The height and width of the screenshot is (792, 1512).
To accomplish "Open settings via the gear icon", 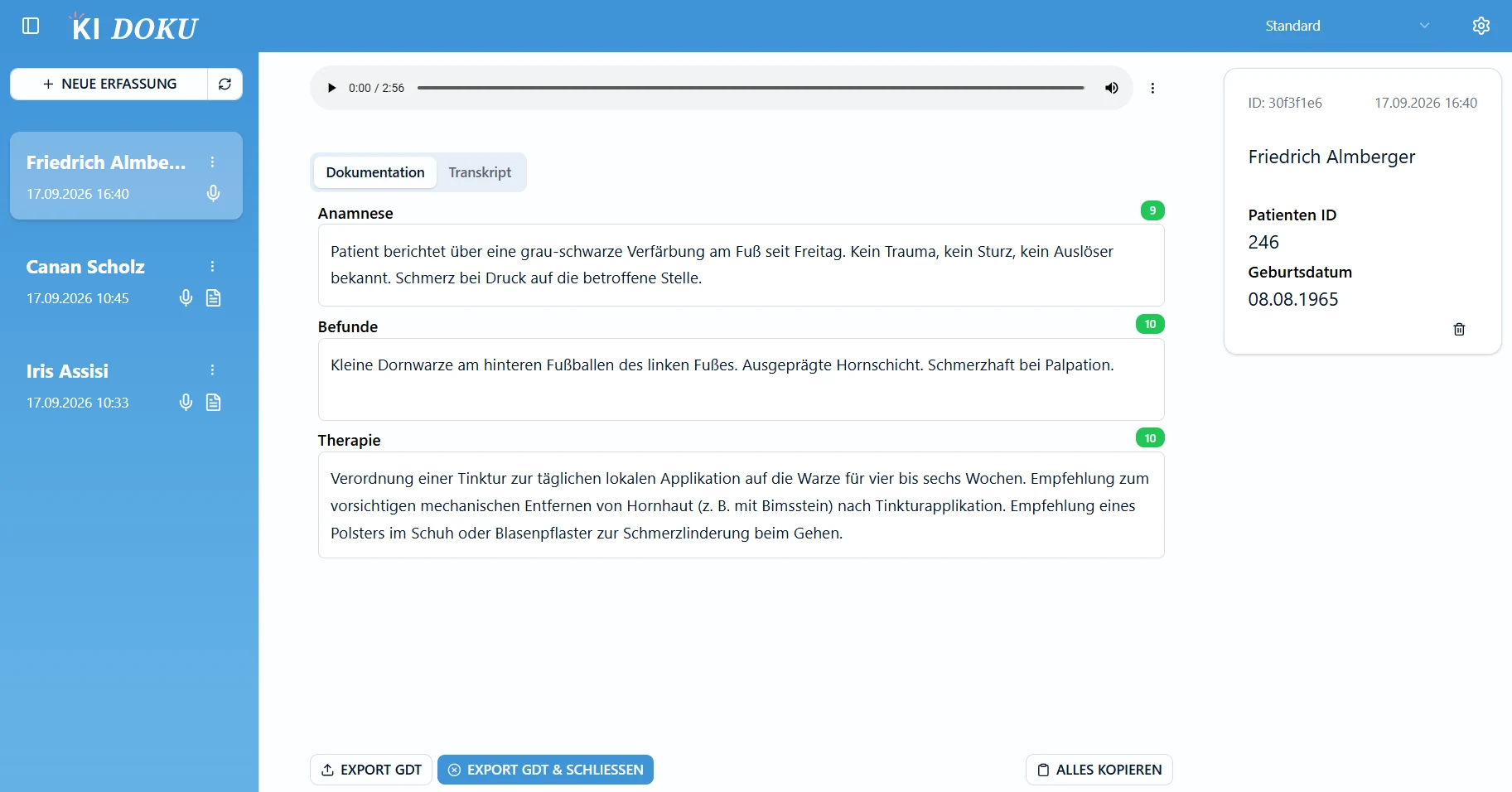I will coord(1481,26).
